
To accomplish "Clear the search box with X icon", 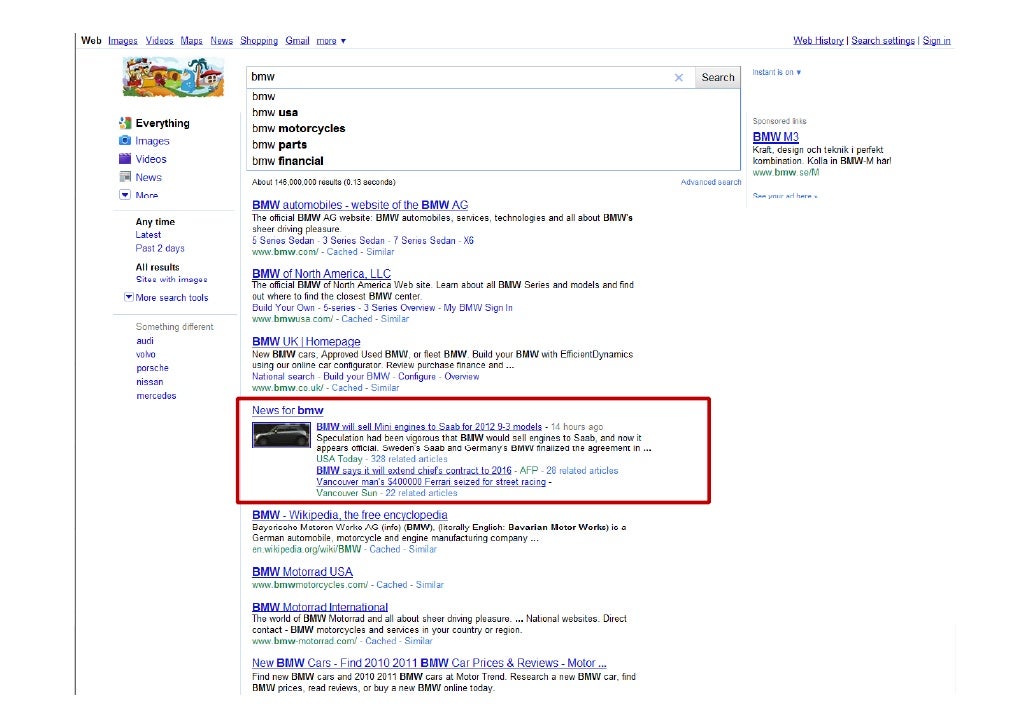I will tap(679, 78).
